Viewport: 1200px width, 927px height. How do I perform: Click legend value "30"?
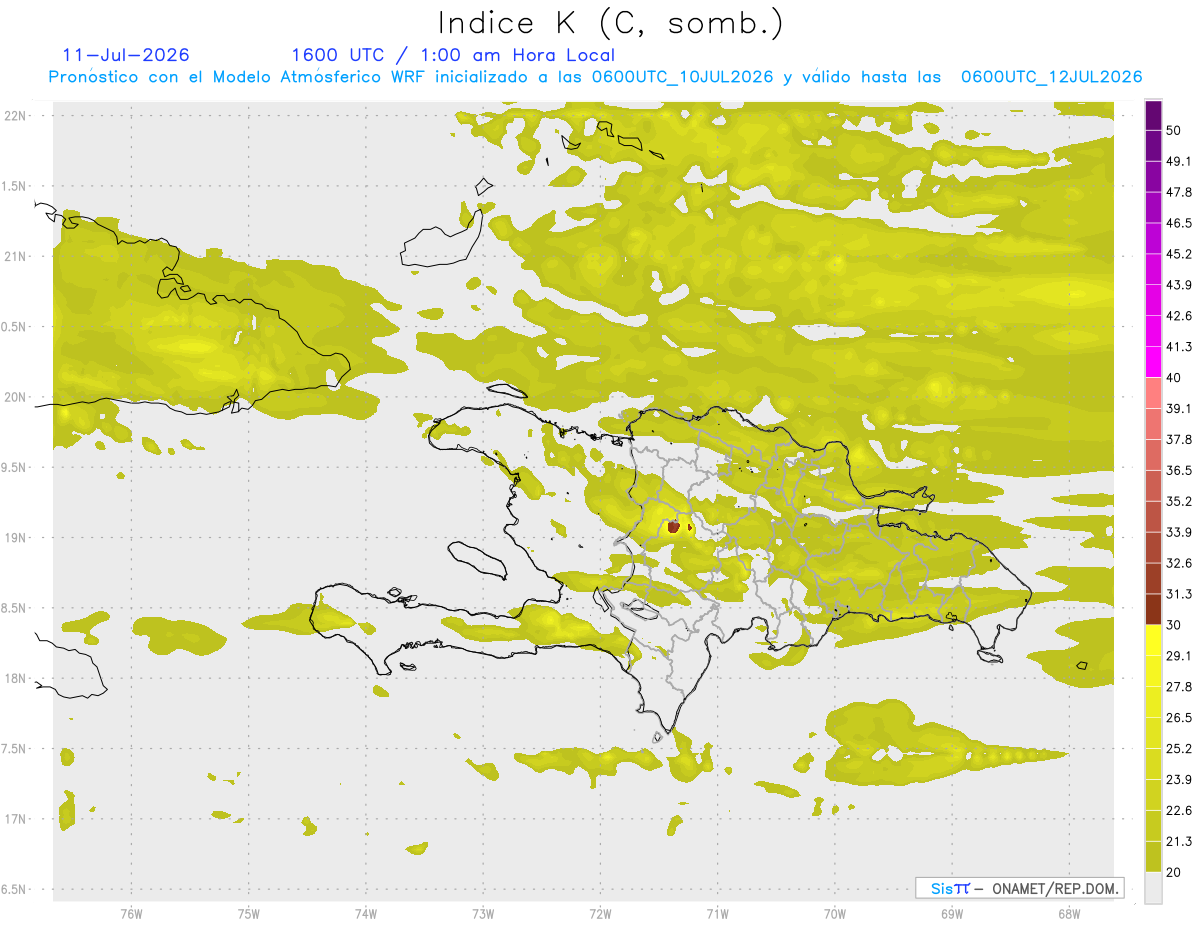tap(1174, 625)
